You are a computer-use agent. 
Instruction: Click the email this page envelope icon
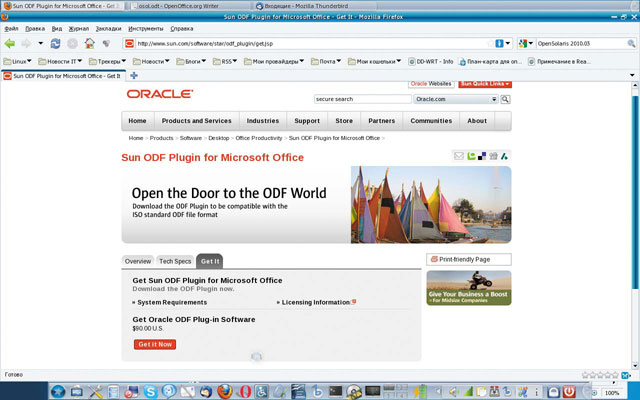click(x=459, y=156)
